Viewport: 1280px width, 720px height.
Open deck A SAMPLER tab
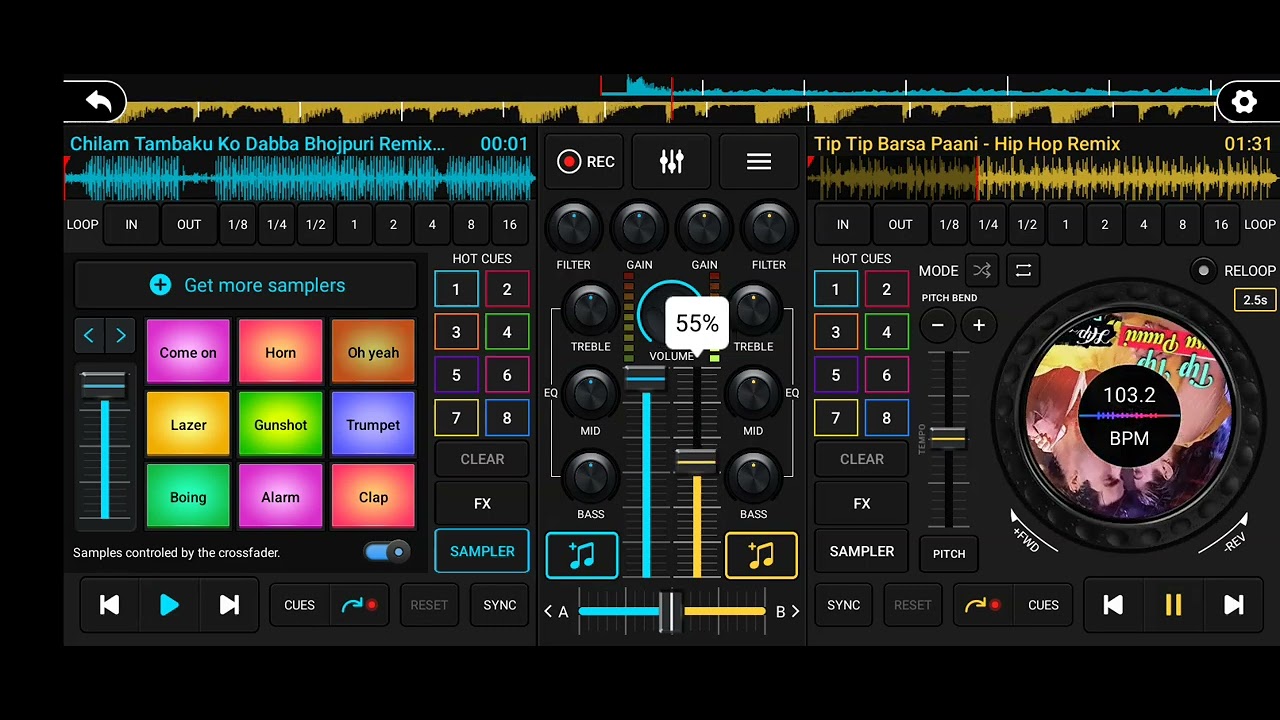click(x=482, y=551)
